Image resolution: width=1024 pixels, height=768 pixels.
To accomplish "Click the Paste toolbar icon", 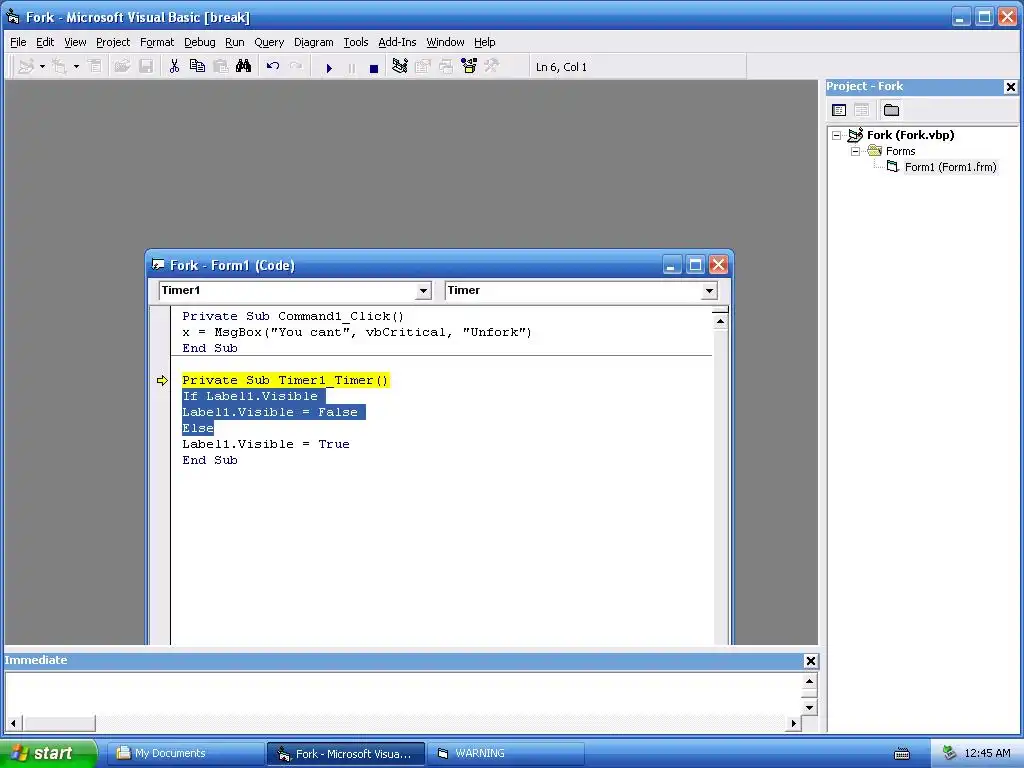I will pos(221,67).
